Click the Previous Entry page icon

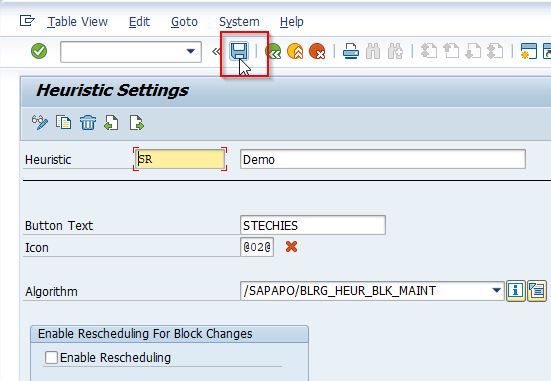point(111,123)
